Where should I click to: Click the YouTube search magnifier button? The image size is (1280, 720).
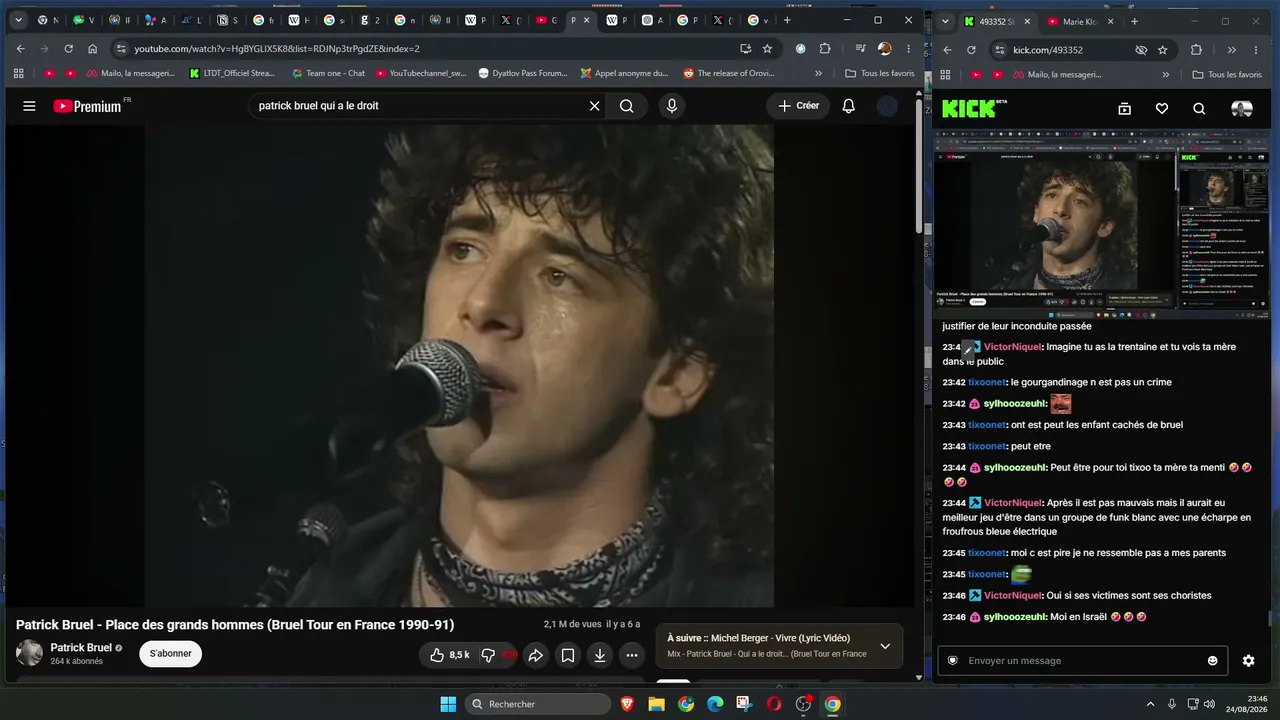[x=626, y=106]
